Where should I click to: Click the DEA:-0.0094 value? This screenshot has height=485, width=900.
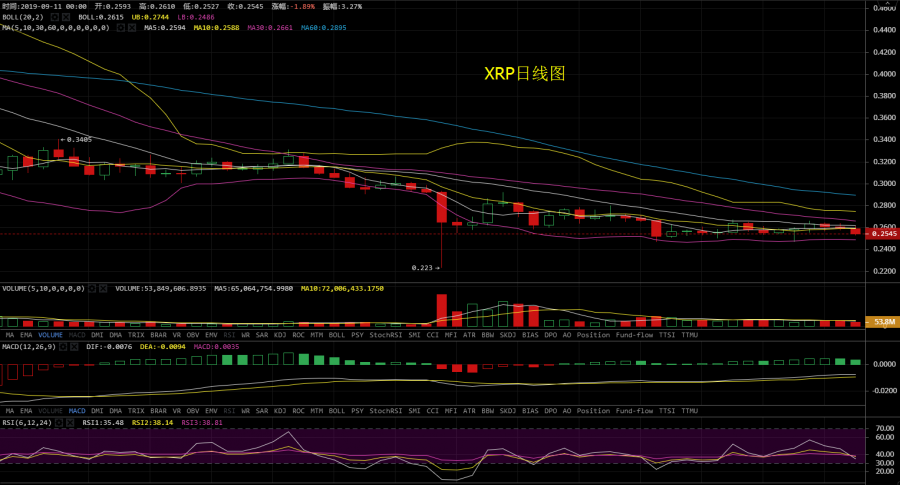(162, 347)
